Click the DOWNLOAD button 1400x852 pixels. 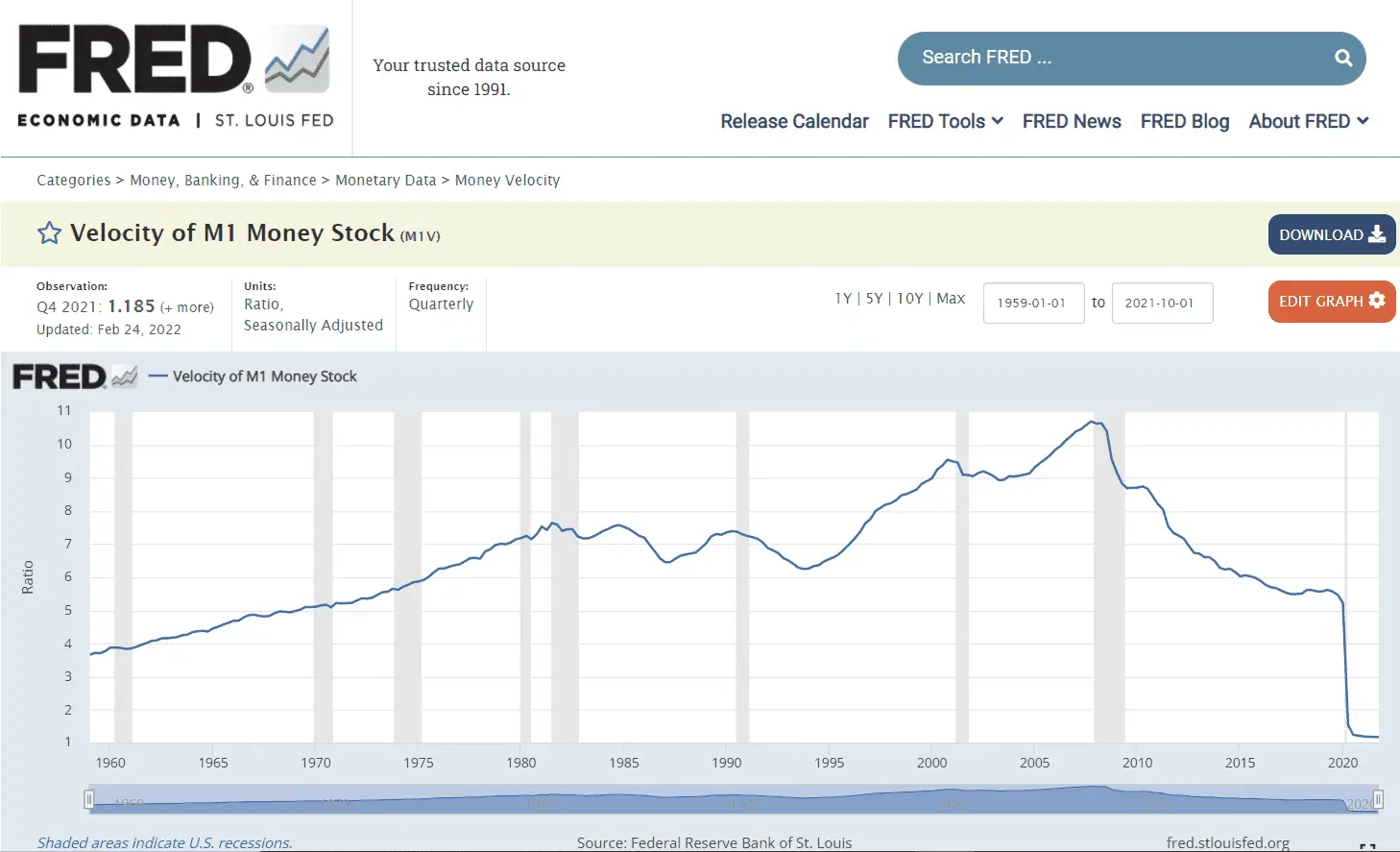pyautogui.click(x=1332, y=234)
